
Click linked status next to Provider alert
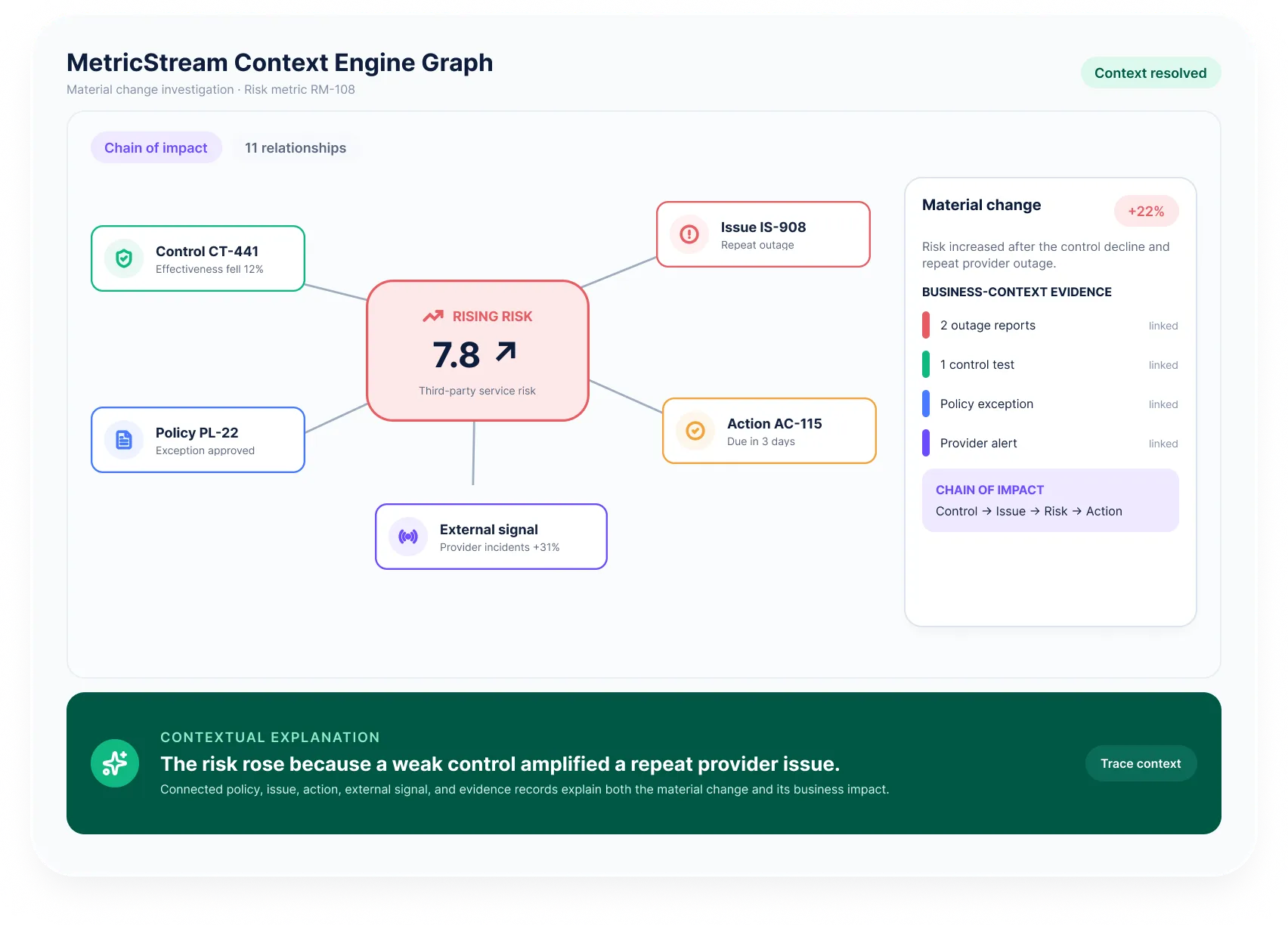(1163, 444)
